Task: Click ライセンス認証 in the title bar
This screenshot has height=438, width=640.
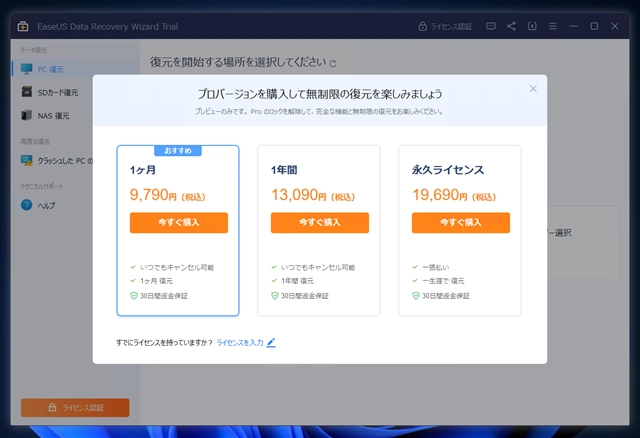Action: pos(445,27)
